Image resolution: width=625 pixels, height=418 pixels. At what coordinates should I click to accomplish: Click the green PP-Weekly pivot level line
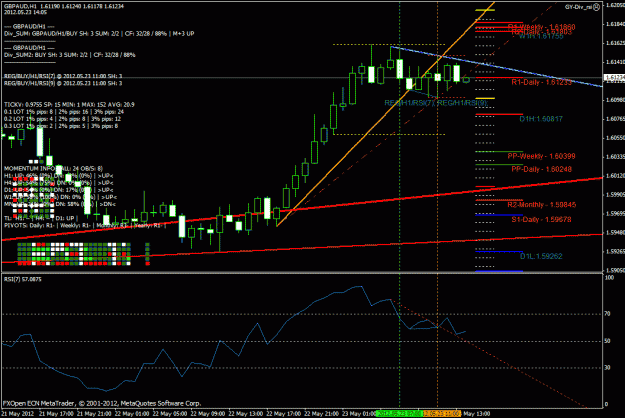(x=499, y=152)
